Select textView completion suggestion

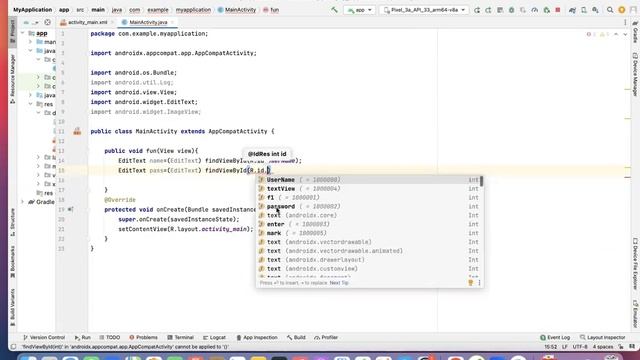(x=369, y=189)
